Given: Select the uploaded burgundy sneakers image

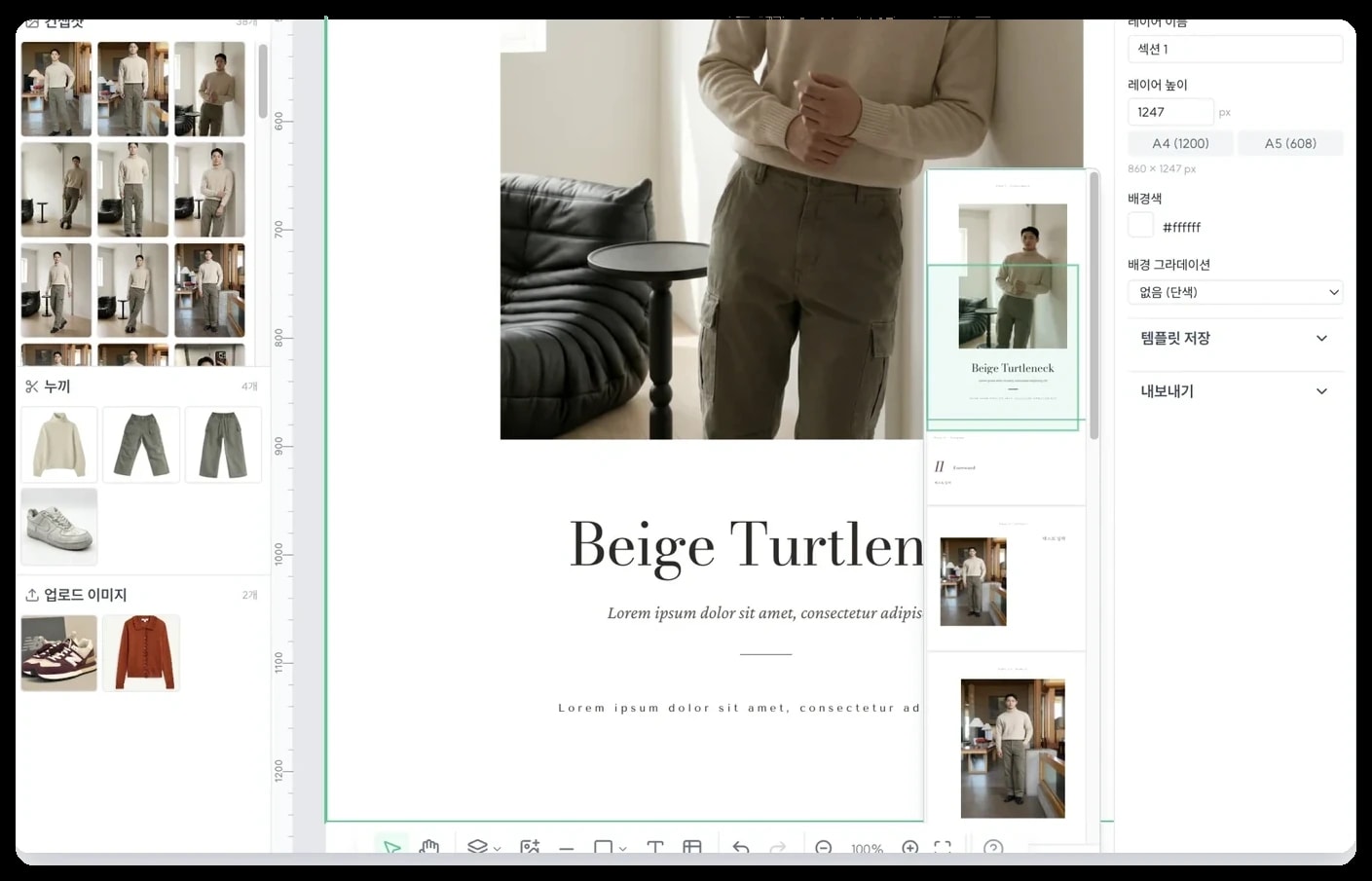Looking at the screenshot, I should coord(59,653).
